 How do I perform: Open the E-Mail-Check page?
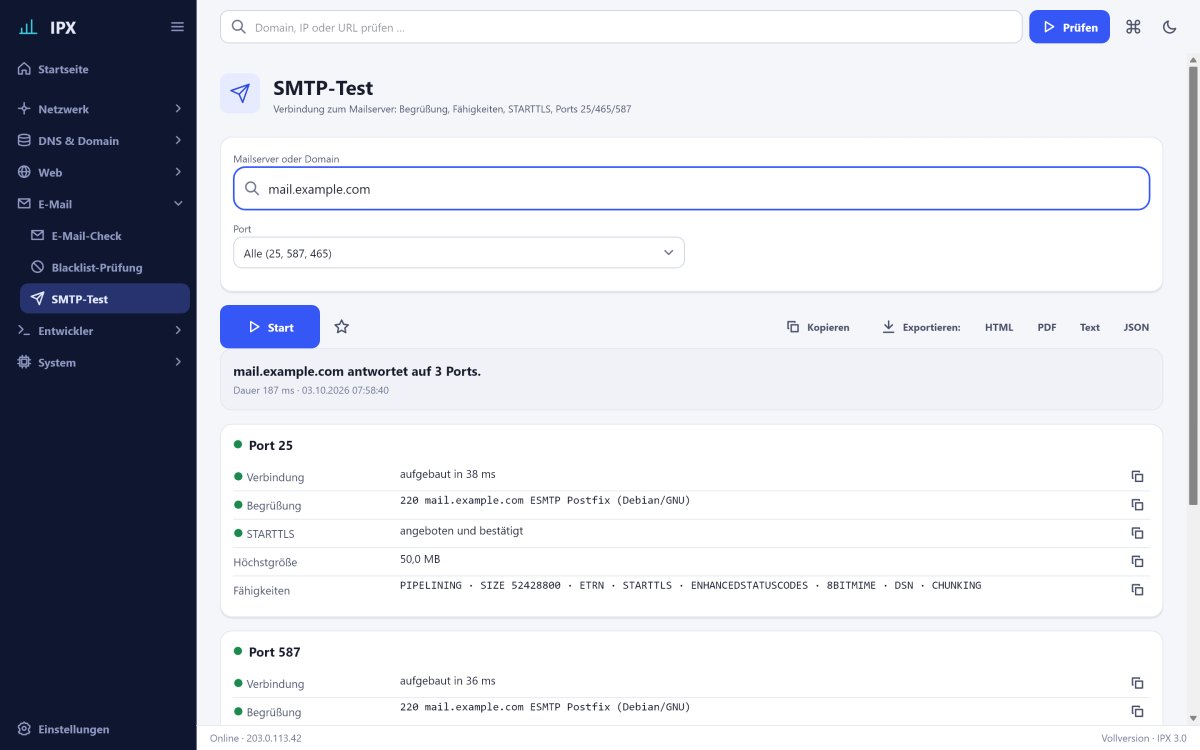click(105, 236)
